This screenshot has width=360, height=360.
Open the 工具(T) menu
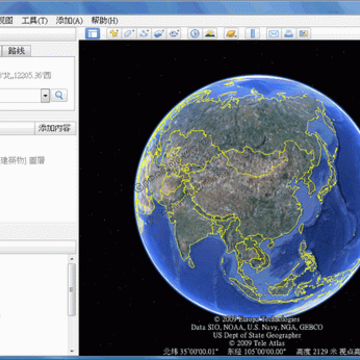coord(35,21)
